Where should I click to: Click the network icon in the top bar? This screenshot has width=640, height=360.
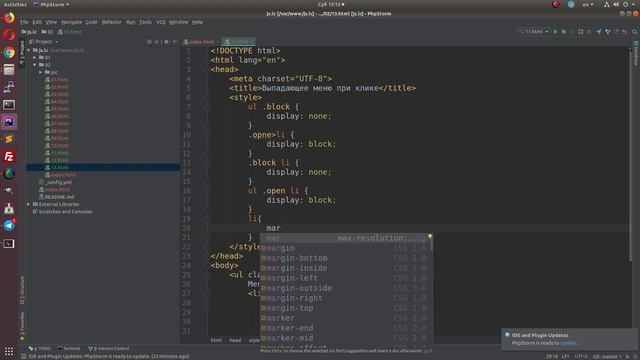click(607, 4)
